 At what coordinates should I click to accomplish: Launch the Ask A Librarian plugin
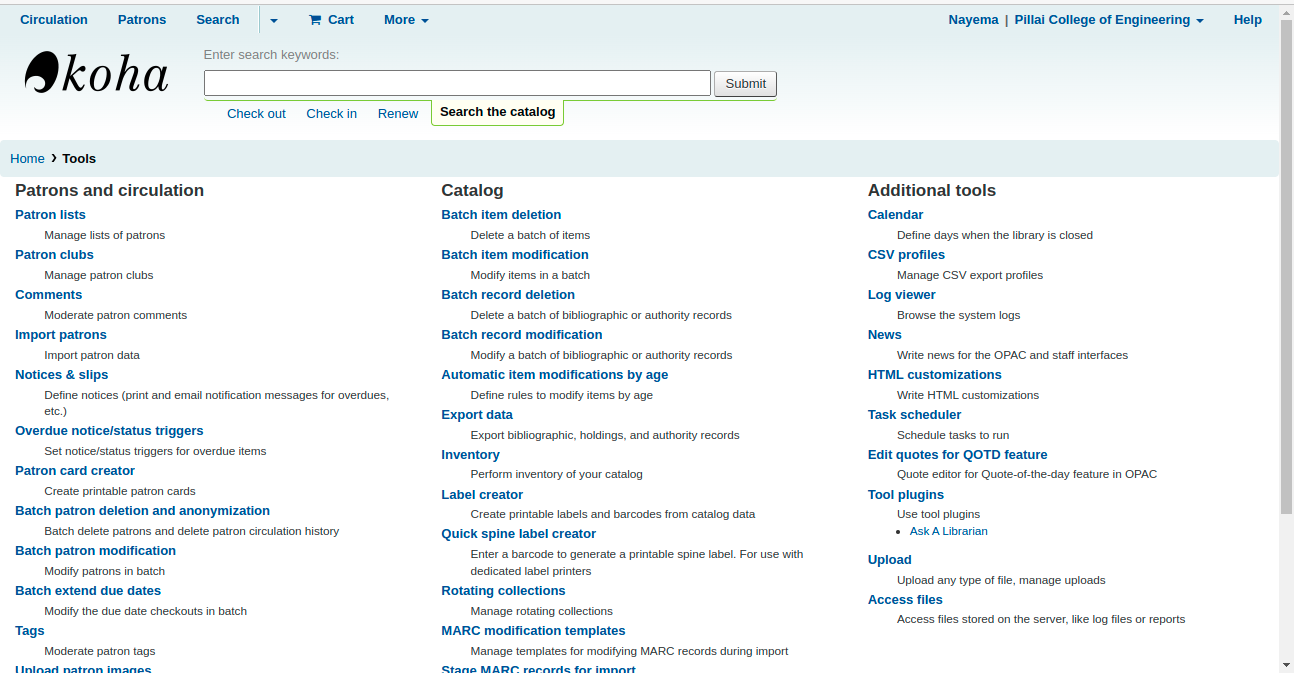pyautogui.click(x=948, y=531)
